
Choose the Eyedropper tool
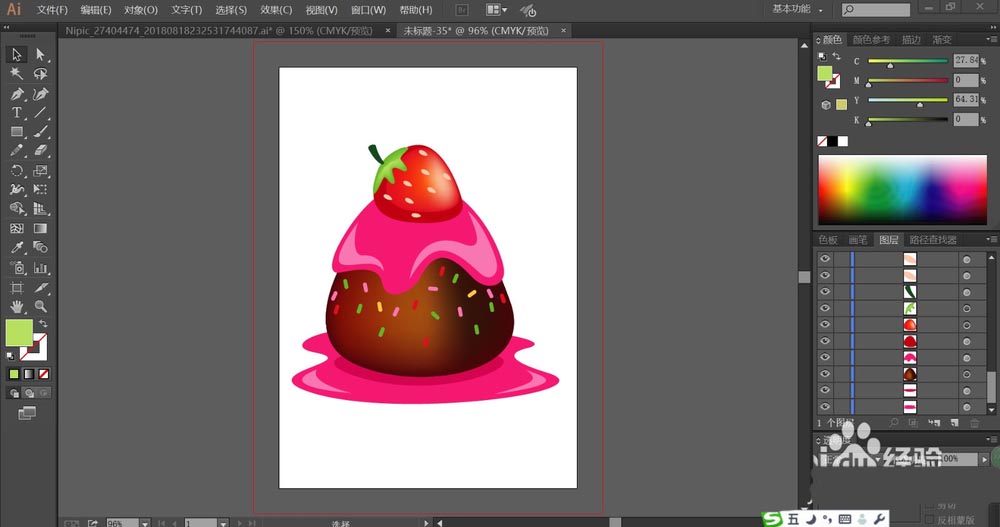click(x=17, y=248)
